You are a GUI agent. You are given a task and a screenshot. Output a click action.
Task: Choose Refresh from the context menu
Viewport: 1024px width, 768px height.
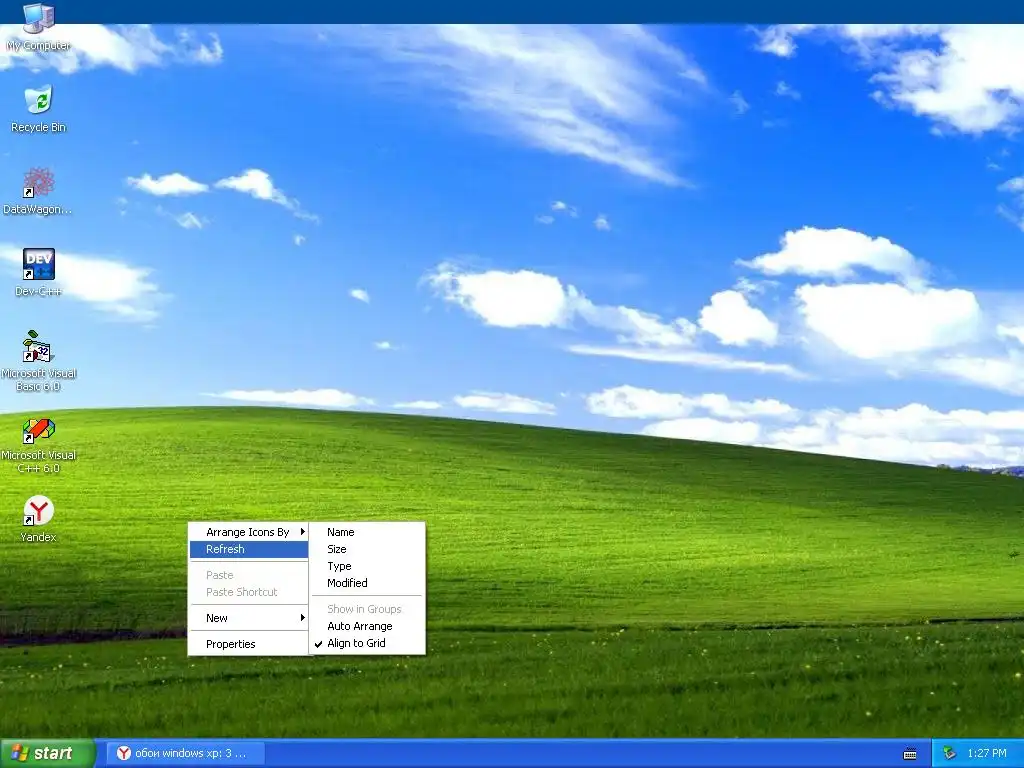[x=249, y=549]
